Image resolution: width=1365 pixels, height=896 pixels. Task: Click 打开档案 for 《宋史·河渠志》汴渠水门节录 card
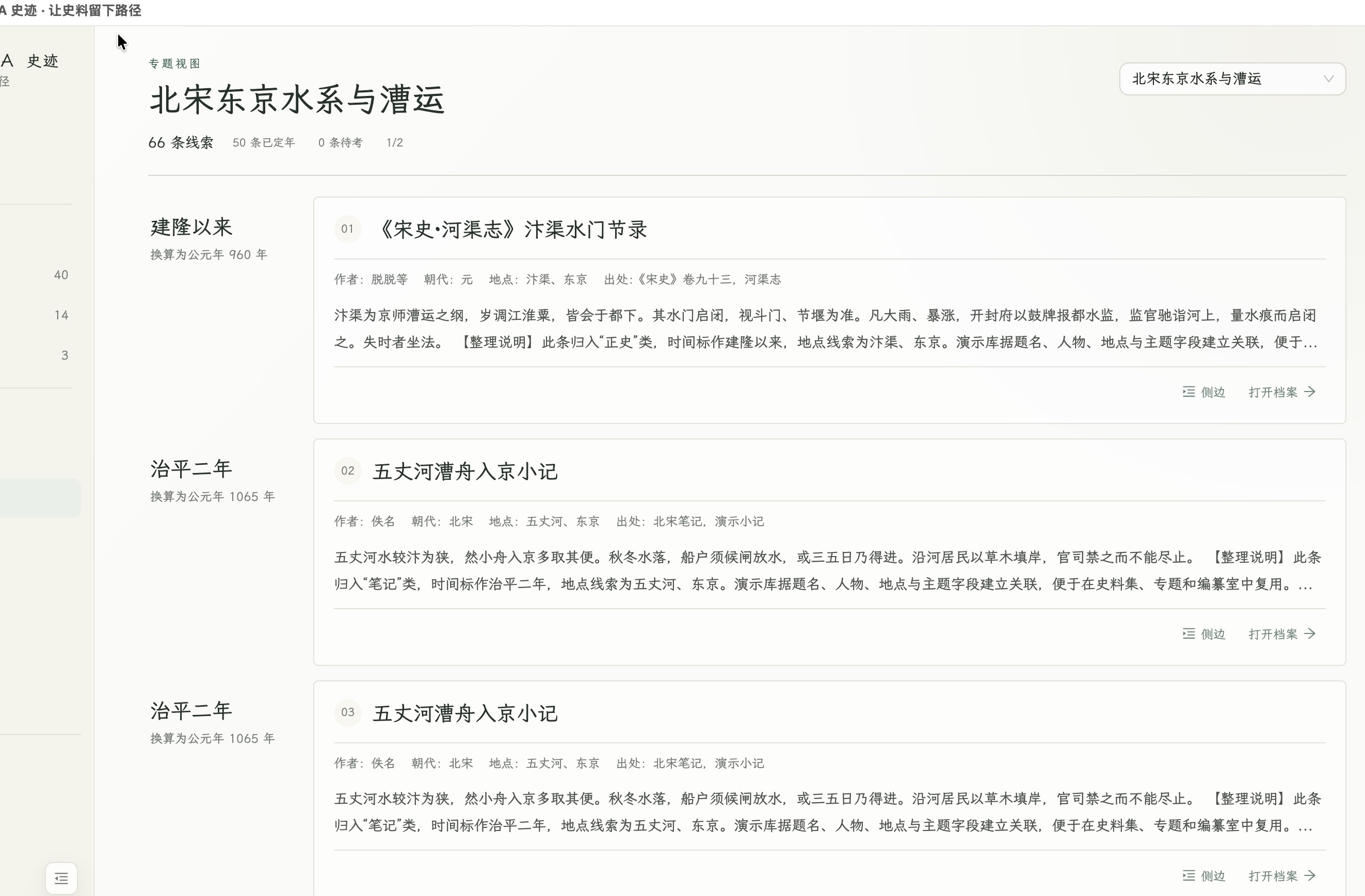coord(1282,392)
